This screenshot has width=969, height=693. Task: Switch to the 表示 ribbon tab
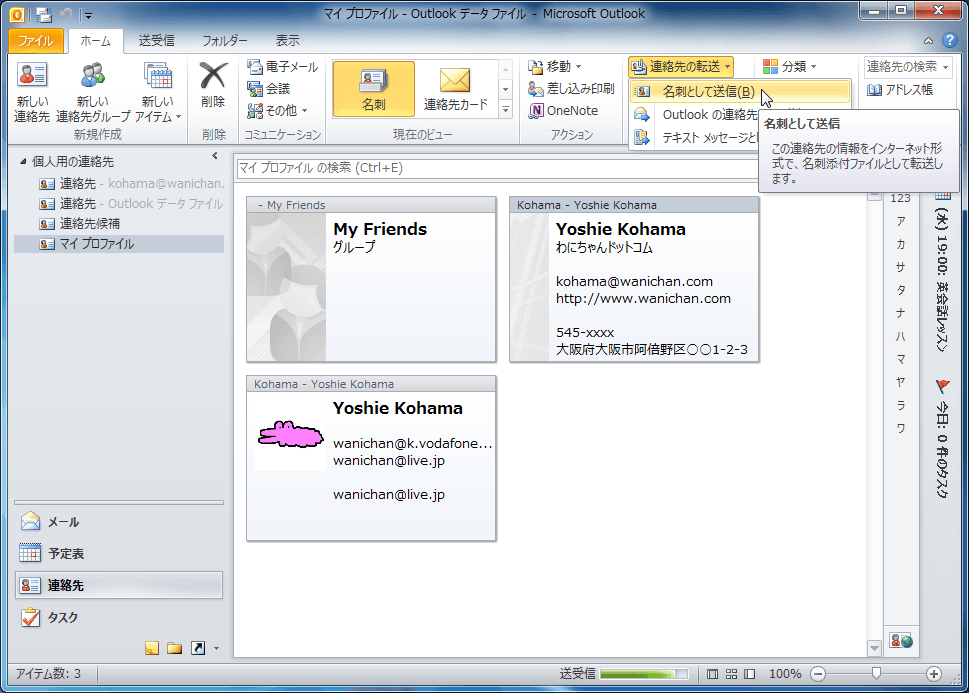[287, 41]
